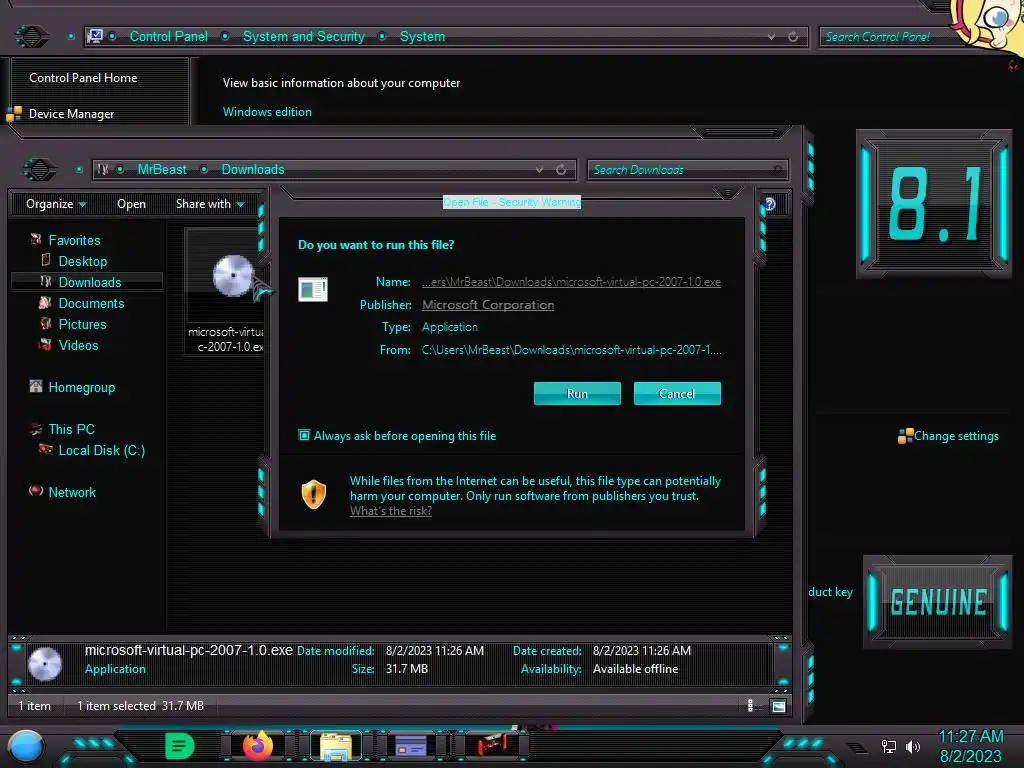The width and height of the screenshot is (1024, 768).
Task: Open the Videos library
Action: [x=78, y=345]
